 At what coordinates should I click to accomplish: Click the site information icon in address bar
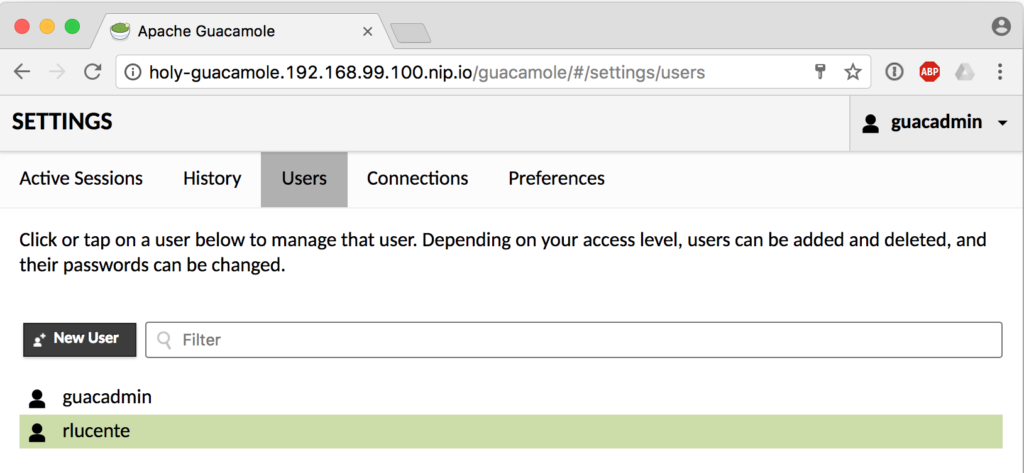point(133,72)
